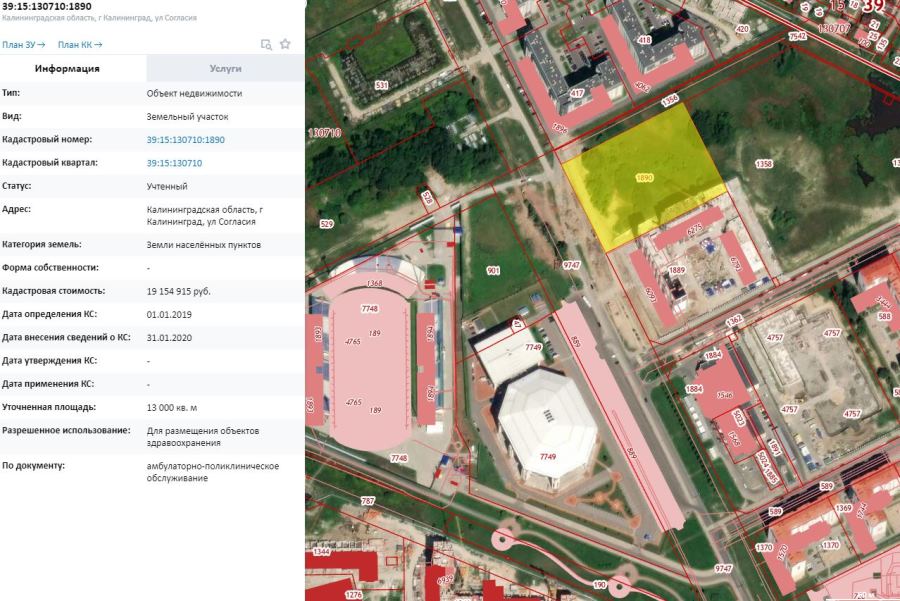Click the white domed arena building
This screenshot has width=900, height=601.
tap(547, 430)
